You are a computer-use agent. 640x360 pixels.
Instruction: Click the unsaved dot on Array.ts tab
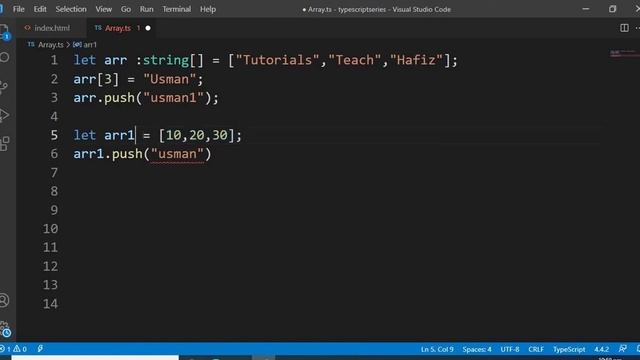click(x=148, y=28)
